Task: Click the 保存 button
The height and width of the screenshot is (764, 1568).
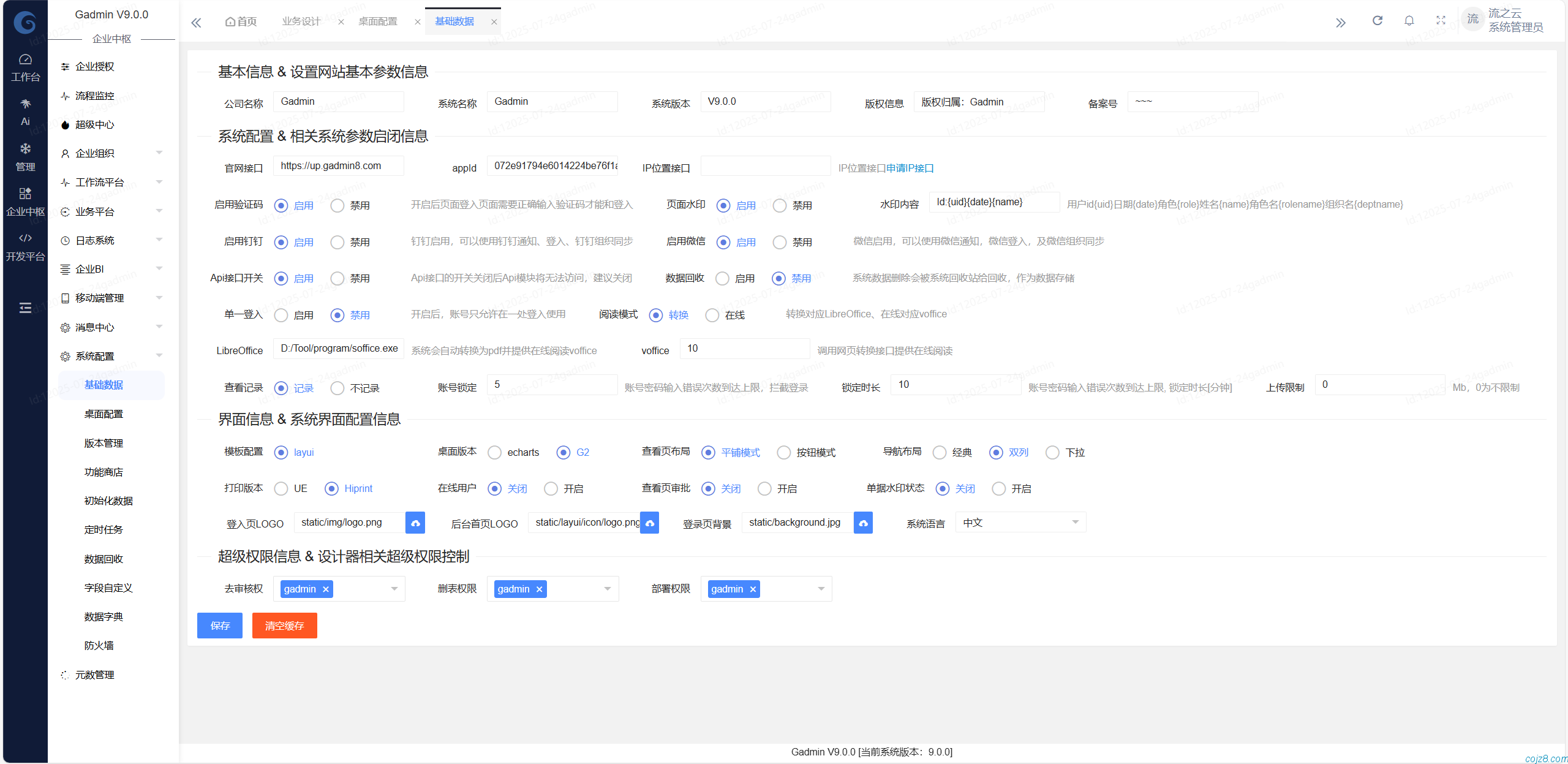Action: pyautogui.click(x=220, y=626)
